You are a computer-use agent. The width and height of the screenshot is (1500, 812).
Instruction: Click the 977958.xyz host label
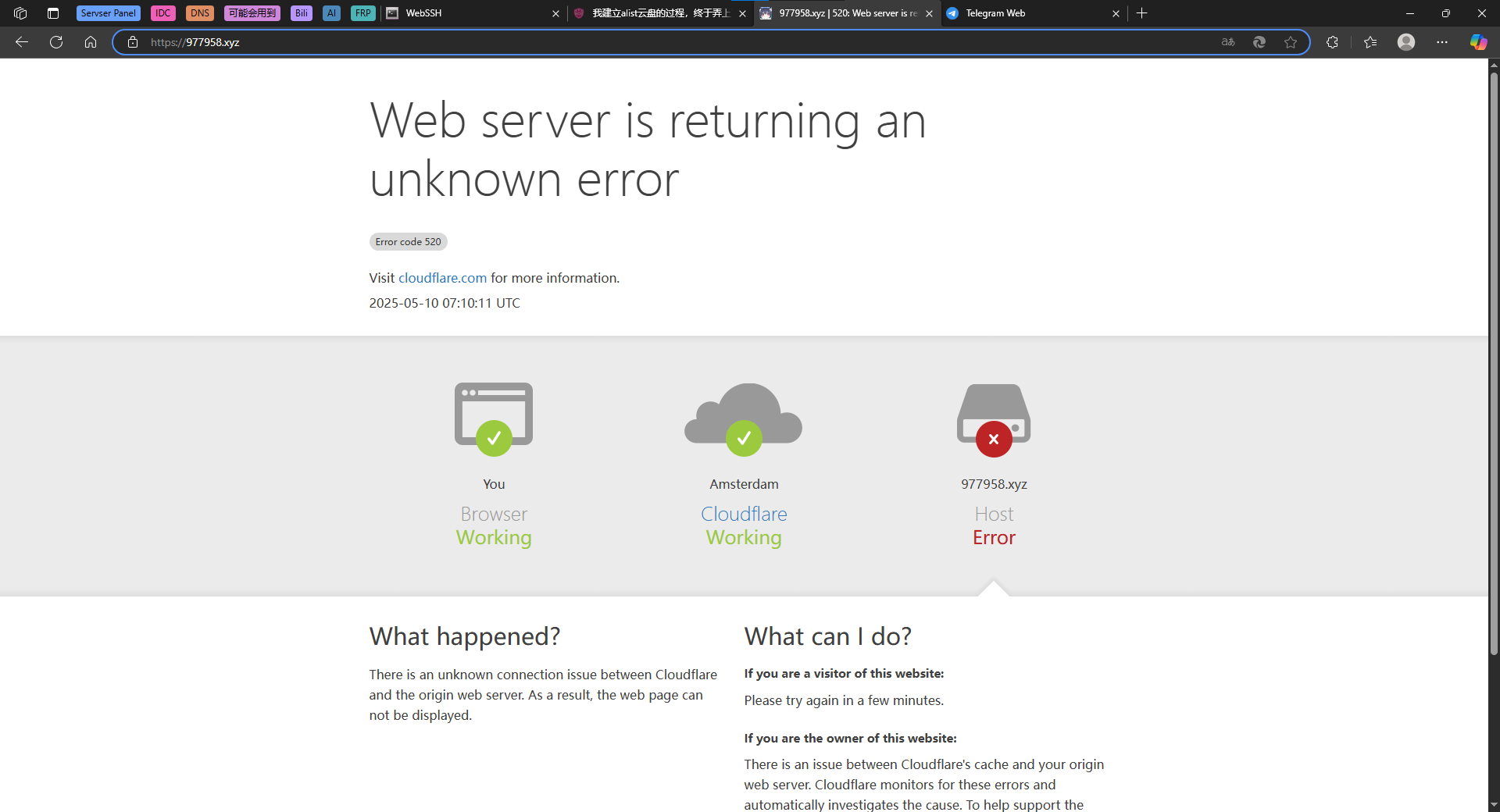tap(994, 484)
